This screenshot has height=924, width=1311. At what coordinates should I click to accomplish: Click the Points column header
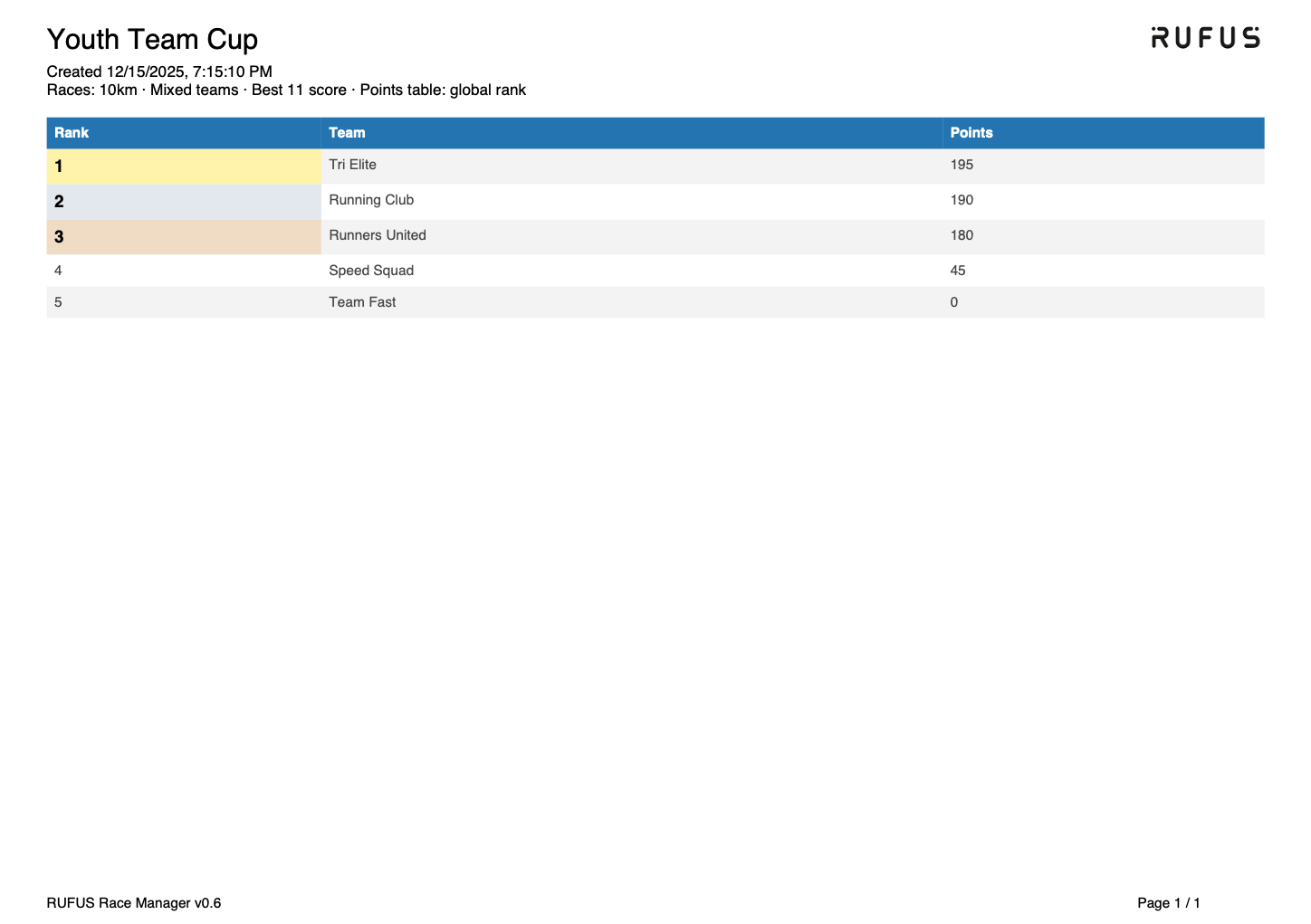pos(971,133)
